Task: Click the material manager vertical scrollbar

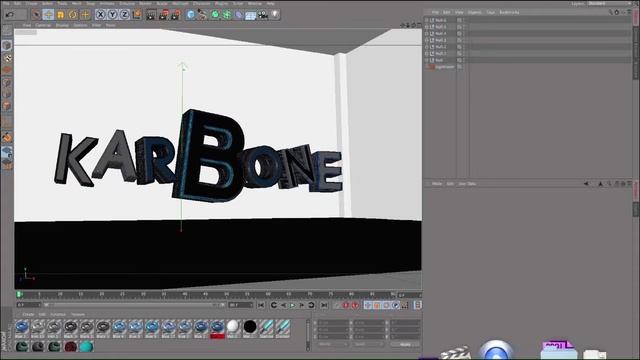Action: (308, 335)
